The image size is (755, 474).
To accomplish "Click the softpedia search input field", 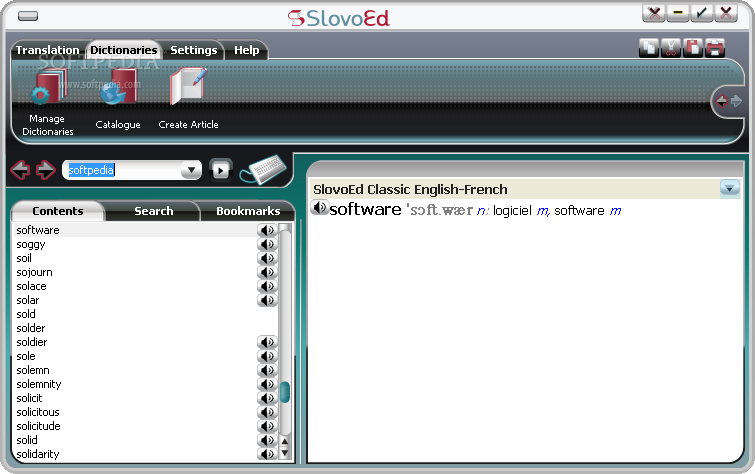I will [x=123, y=170].
